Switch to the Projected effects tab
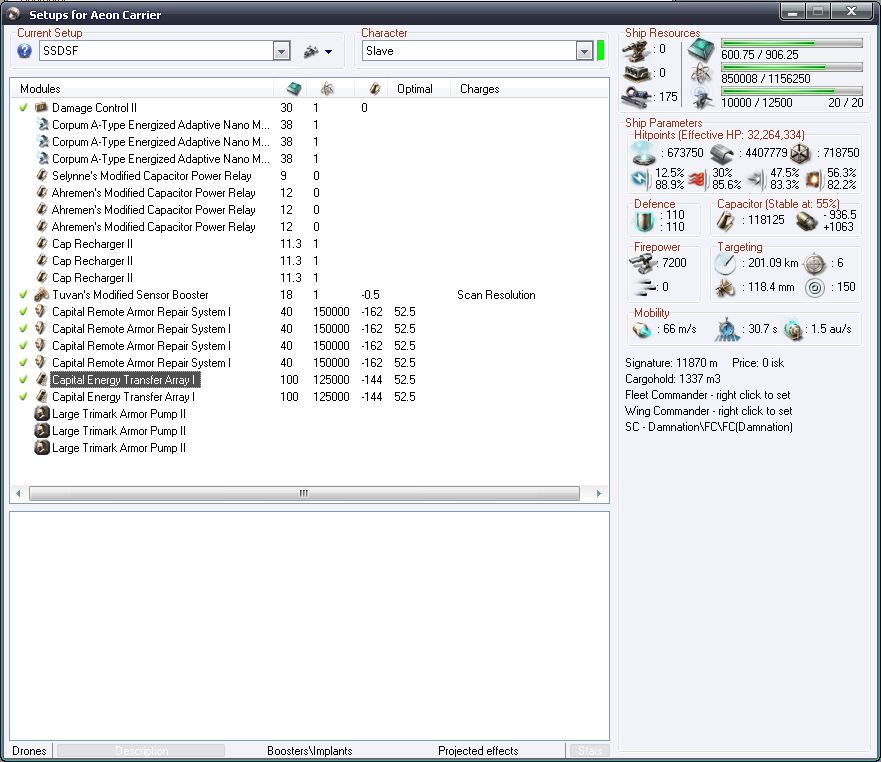Image resolution: width=881 pixels, height=762 pixels. [x=478, y=751]
